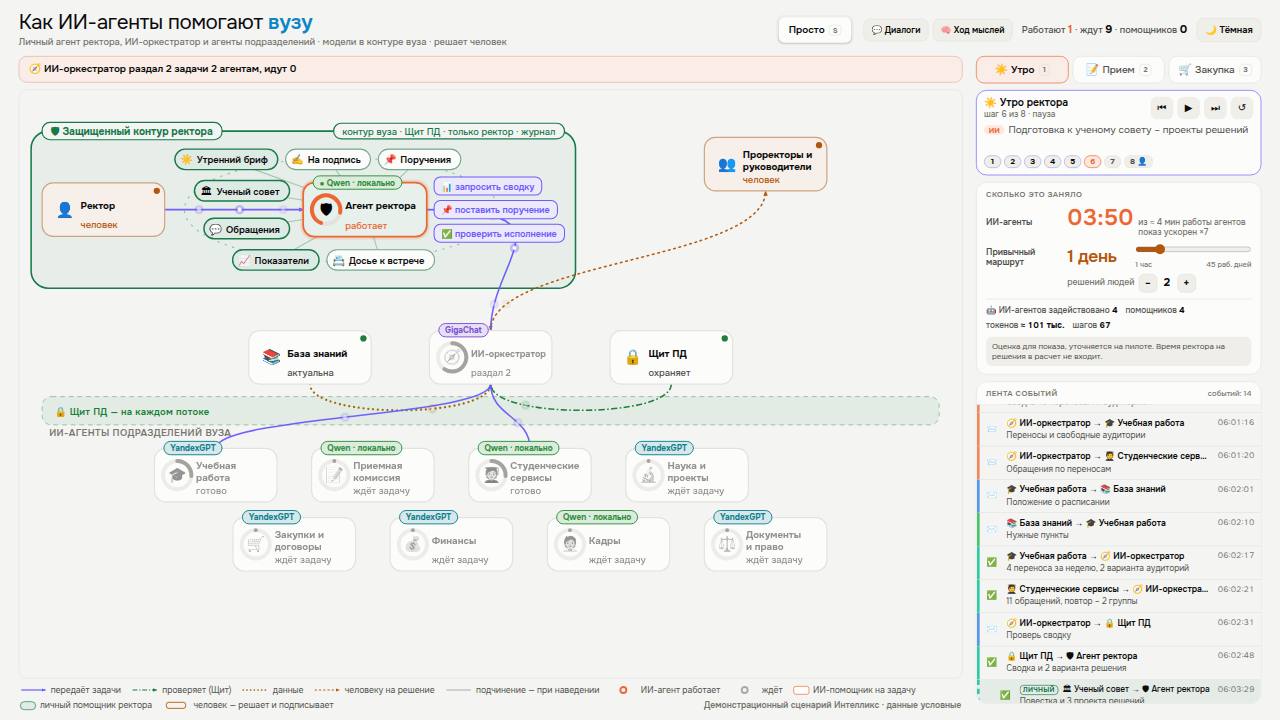Open the Прием scenario tab
The image size is (1280, 720).
[x=1118, y=70]
